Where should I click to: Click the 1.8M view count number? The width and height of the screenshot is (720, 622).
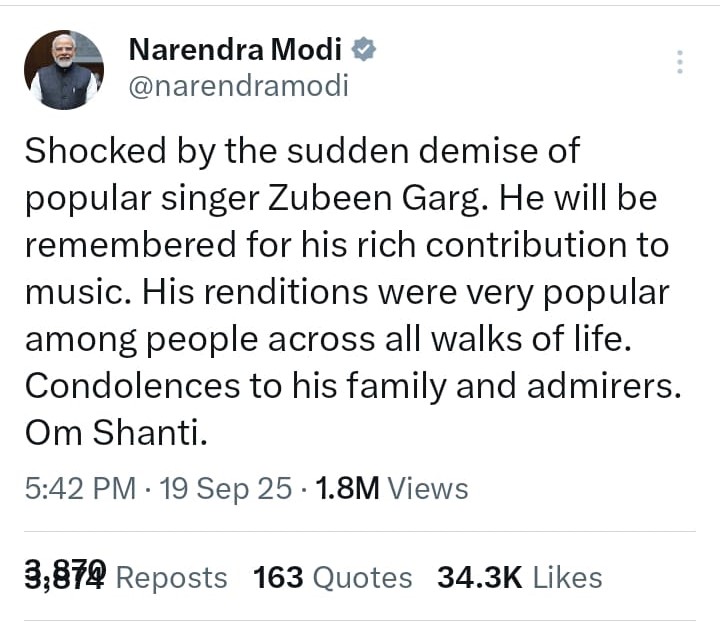346,489
